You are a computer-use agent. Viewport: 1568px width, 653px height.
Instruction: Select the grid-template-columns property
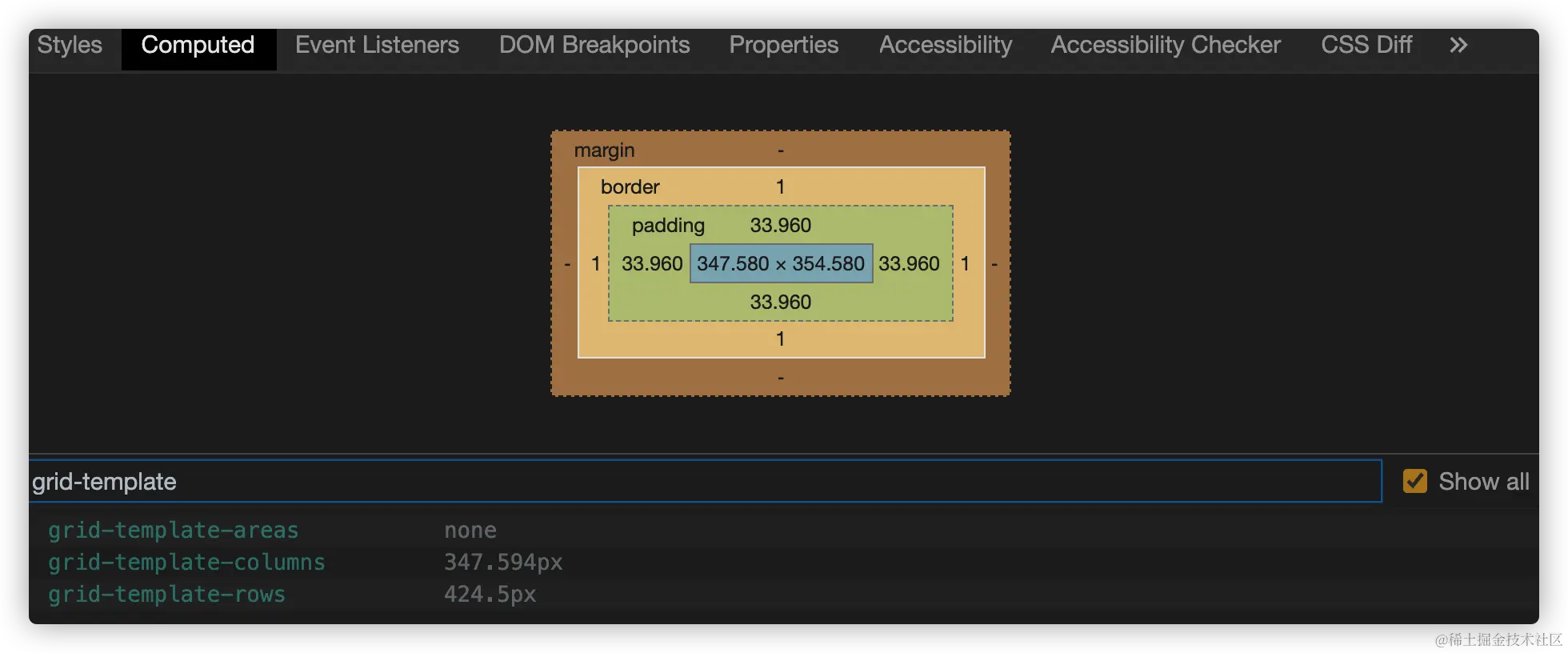(186, 563)
